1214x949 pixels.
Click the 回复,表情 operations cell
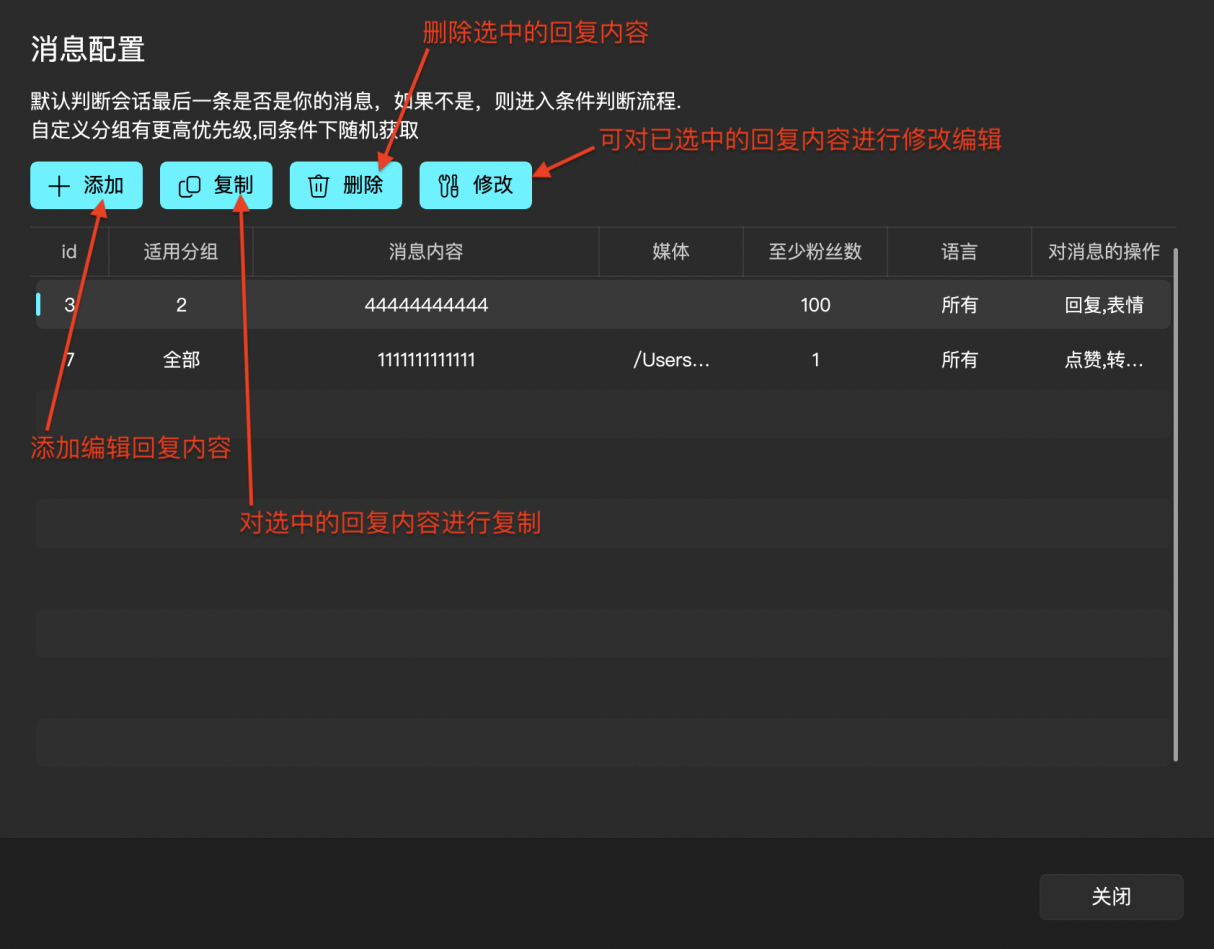click(1103, 305)
